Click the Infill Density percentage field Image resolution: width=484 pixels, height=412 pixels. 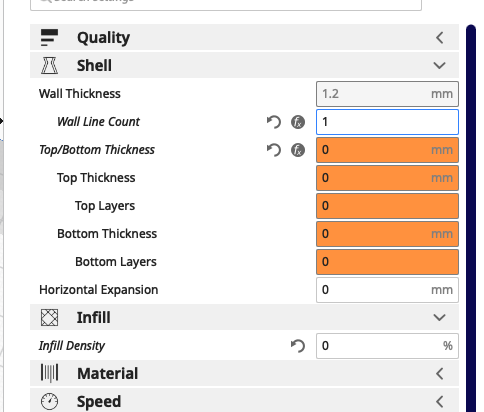pyautogui.click(x=387, y=346)
